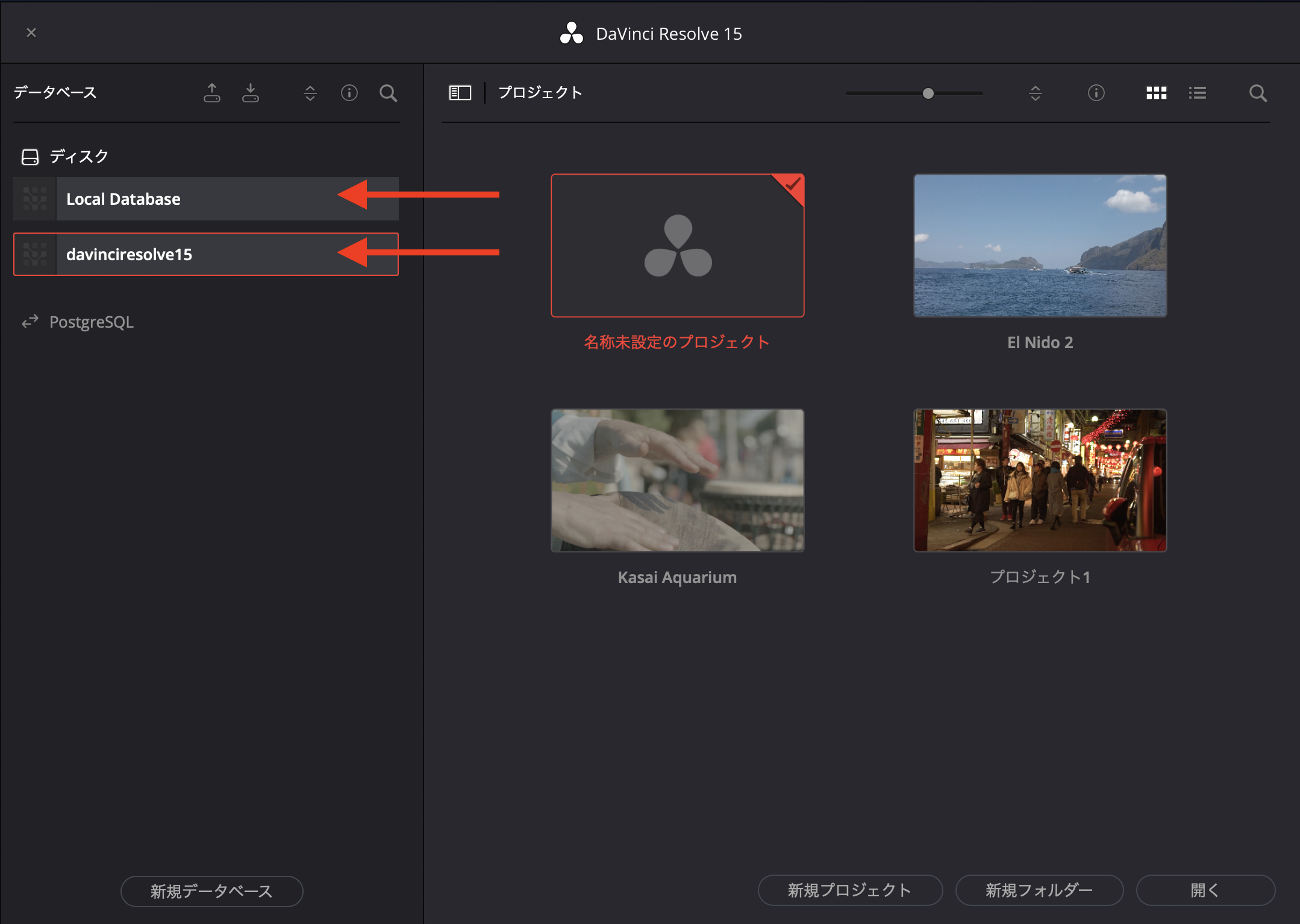Open project sort order menu

1035,93
